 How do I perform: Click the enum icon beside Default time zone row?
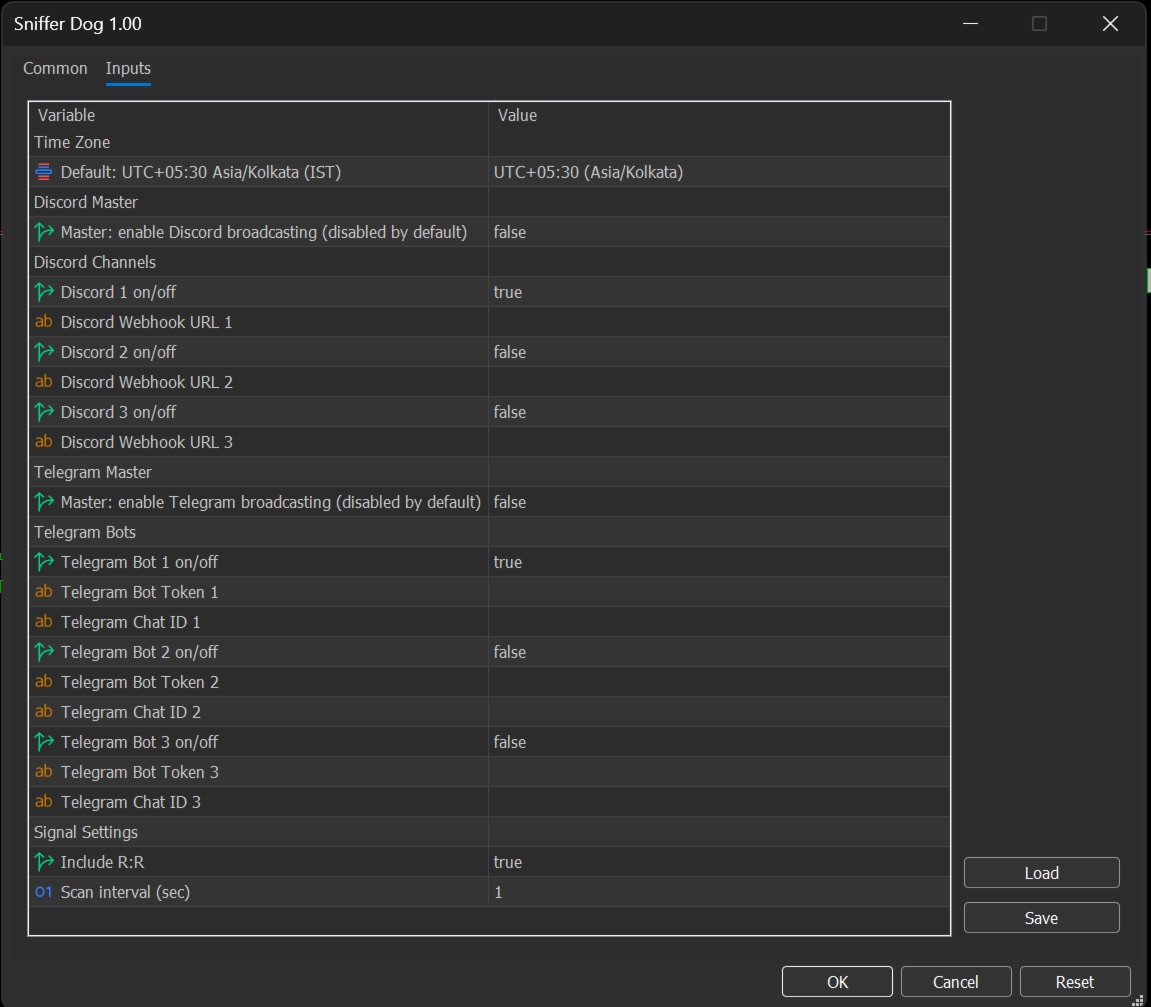click(44, 172)
